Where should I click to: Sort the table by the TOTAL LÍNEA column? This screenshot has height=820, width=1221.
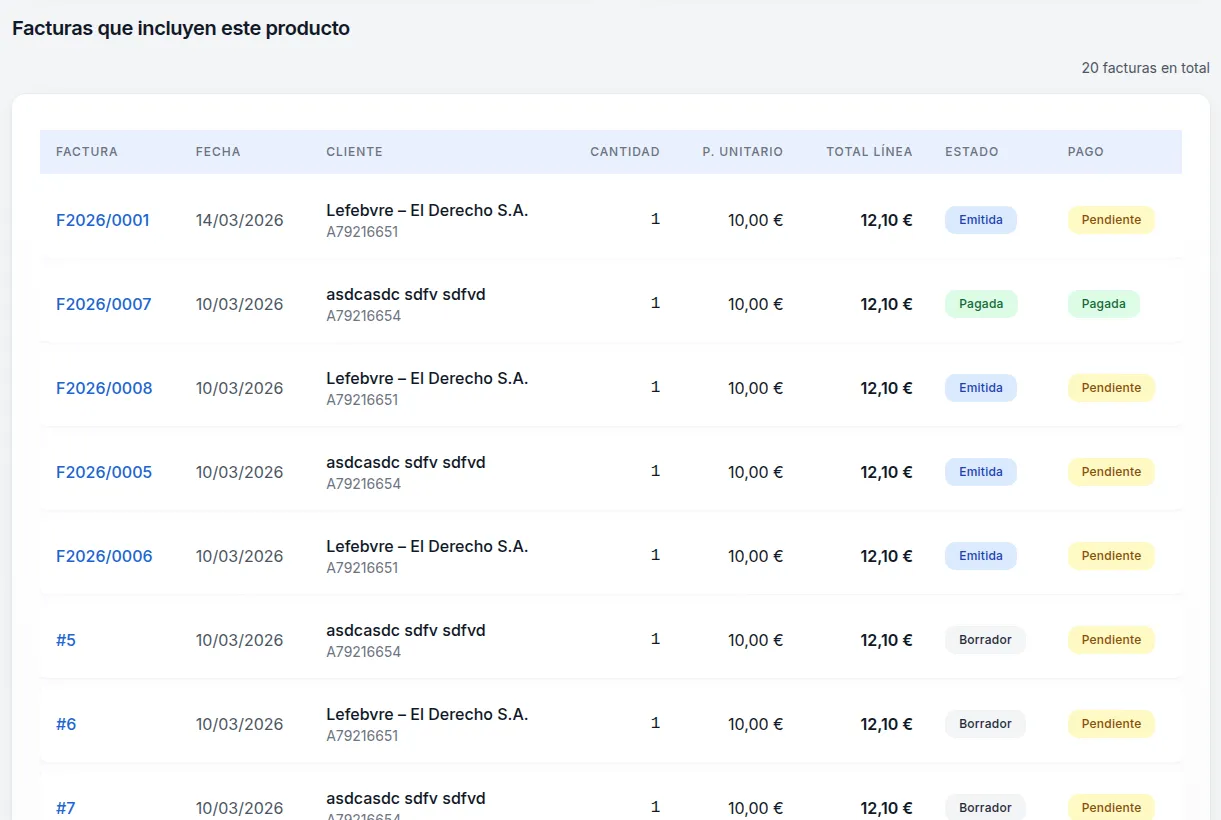click(869, 151)
